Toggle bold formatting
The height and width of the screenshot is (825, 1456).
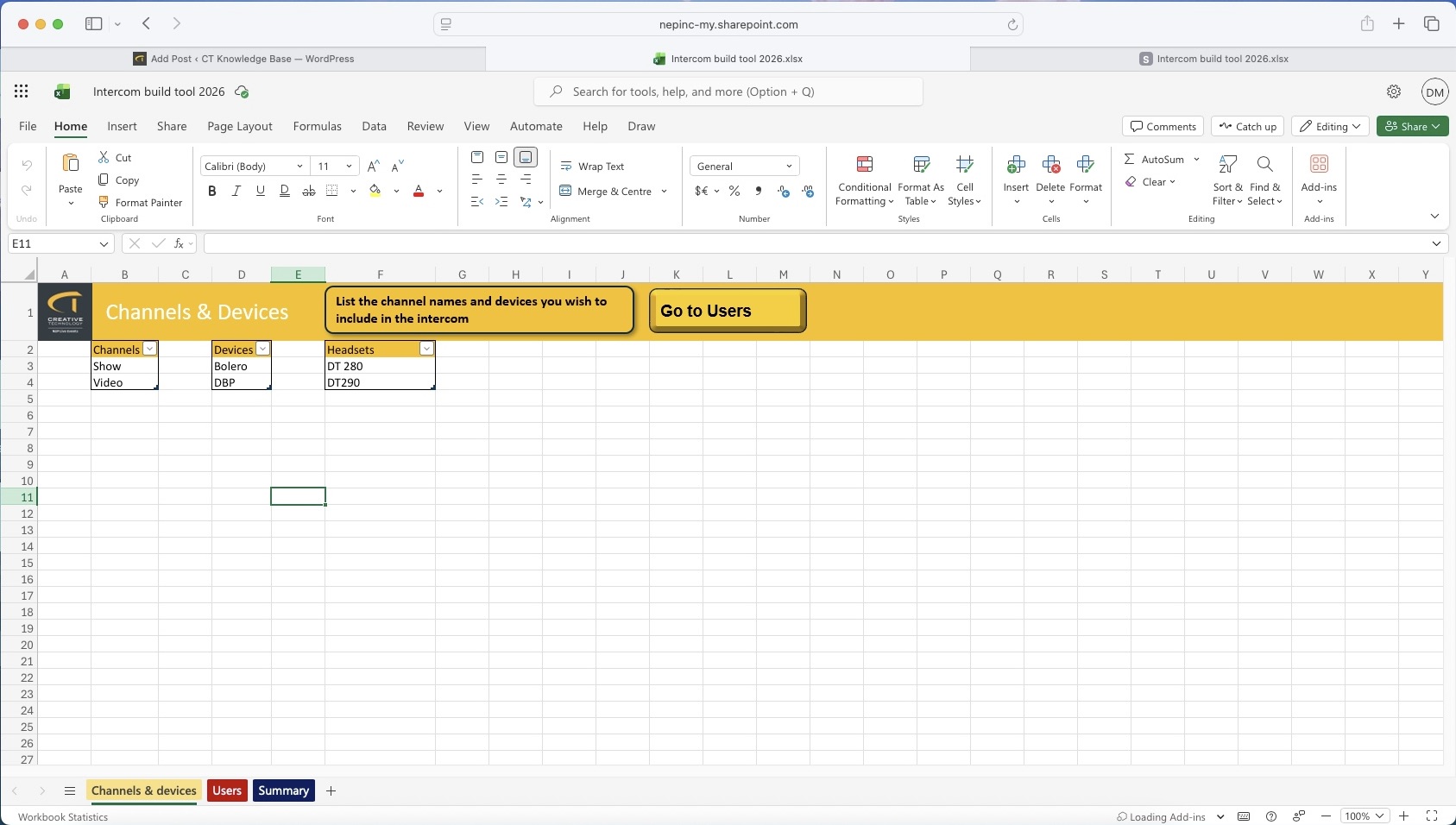tap(212, 191)
